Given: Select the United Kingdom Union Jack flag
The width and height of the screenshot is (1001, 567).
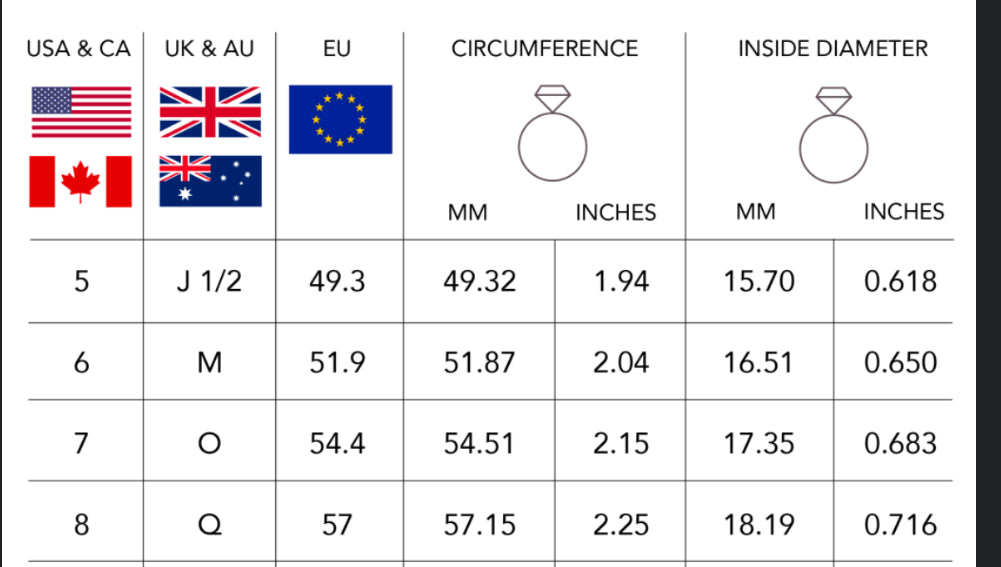Looking at the screenshot, I should [210, 112].
